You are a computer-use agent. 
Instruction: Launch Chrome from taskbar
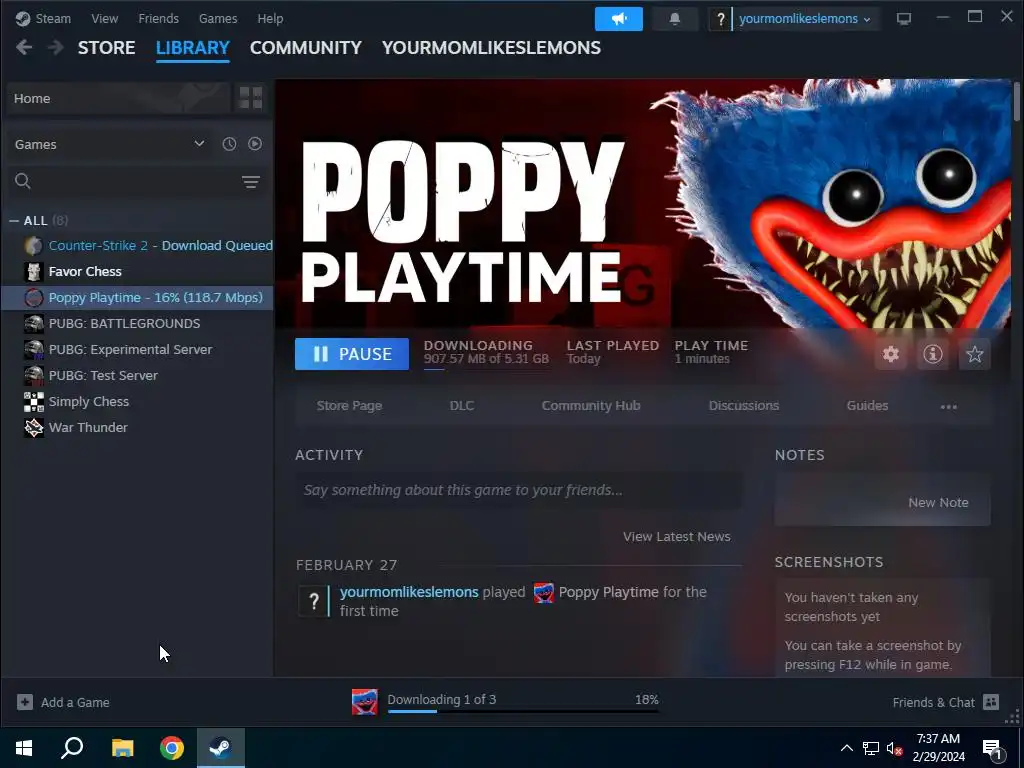(x=172, y=748)
